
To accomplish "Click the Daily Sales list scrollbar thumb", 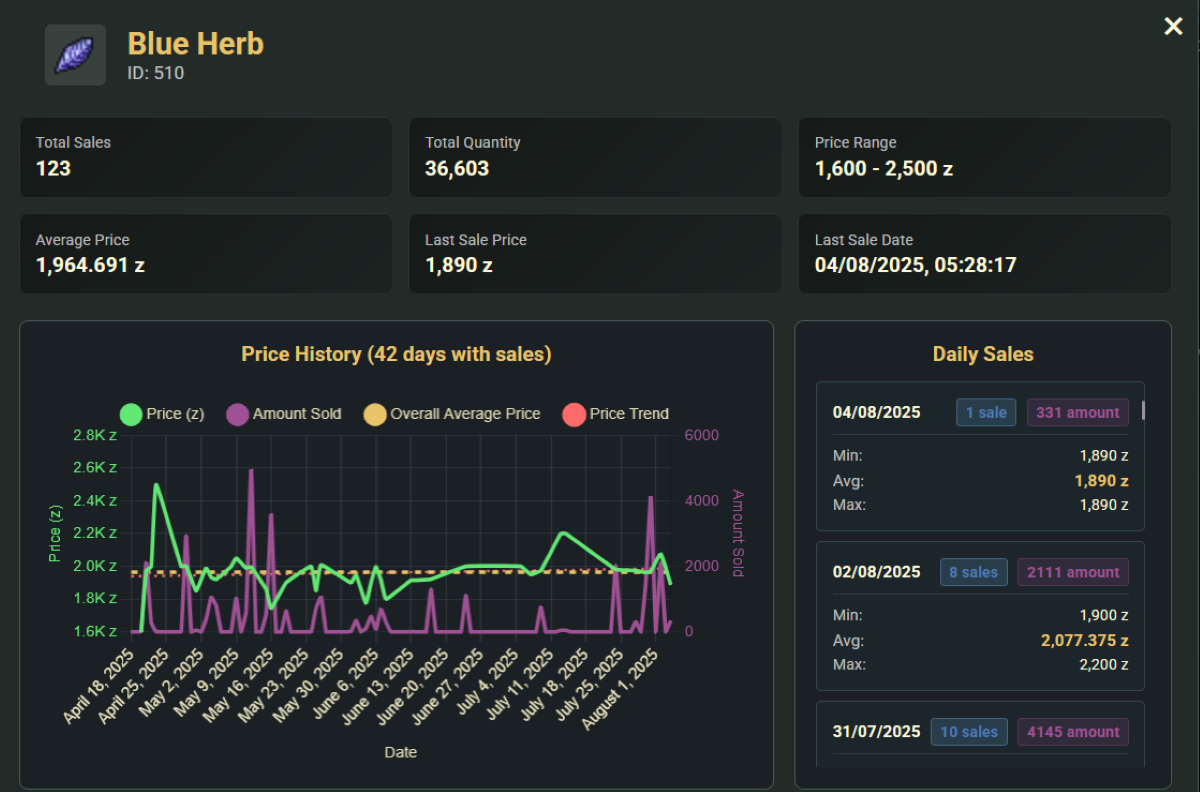I will [1144, 410].
